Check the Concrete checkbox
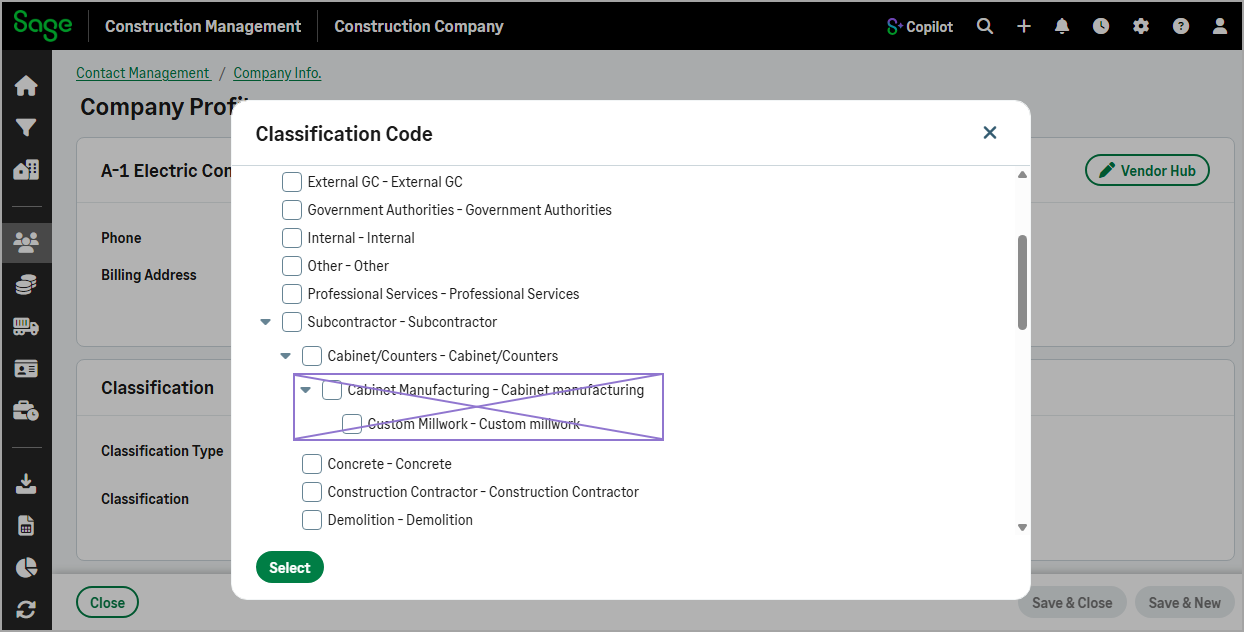This screenshot has width=1244, height=632. point(312,464)
